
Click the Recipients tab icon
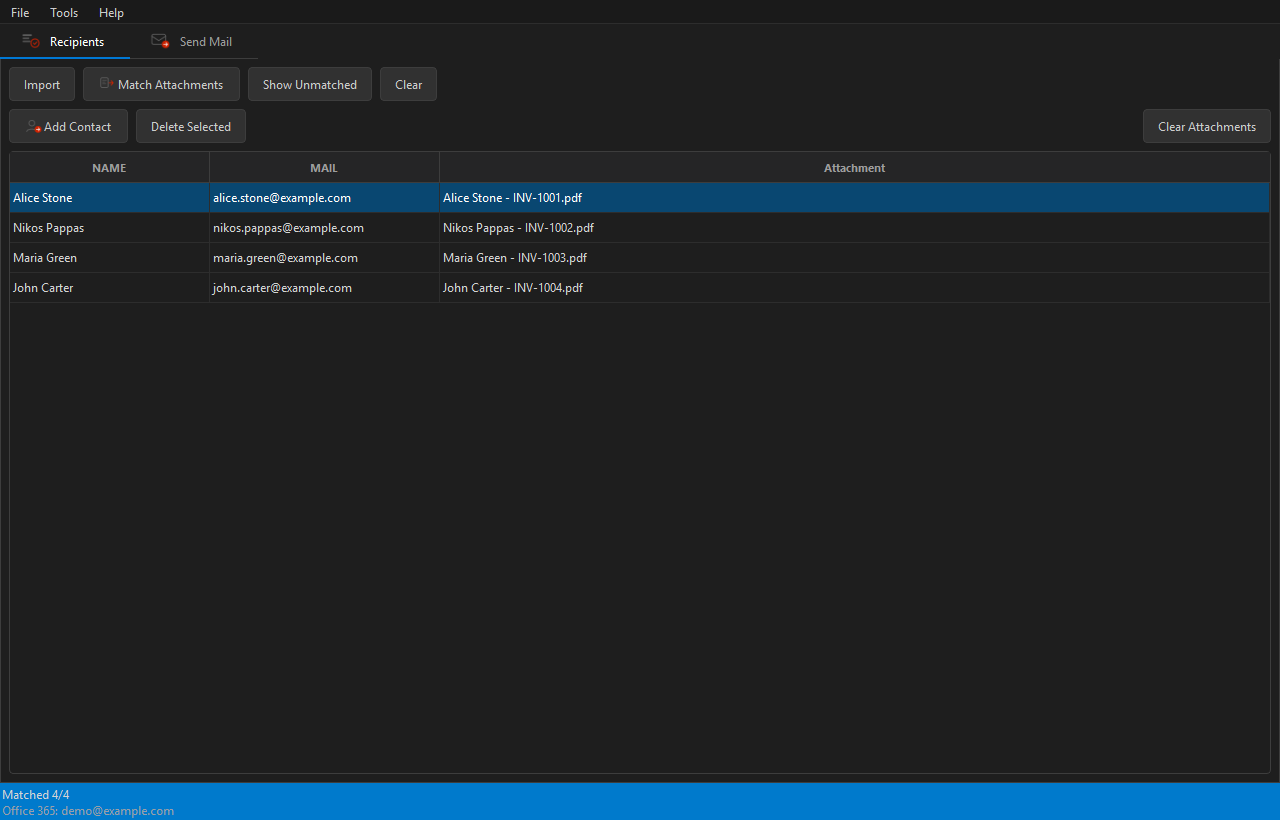[x=31, y=41]
